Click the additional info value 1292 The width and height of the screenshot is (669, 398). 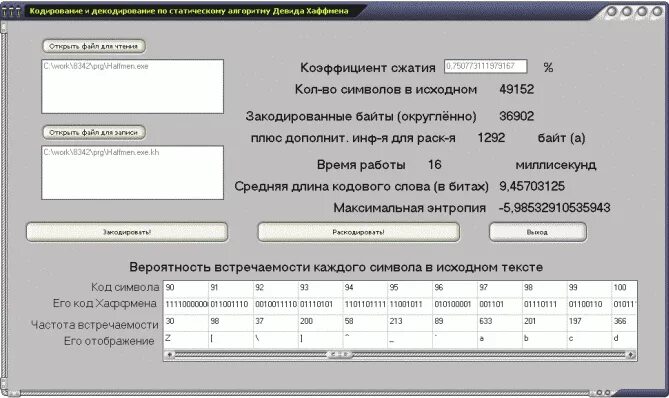(x=491, y=137)
